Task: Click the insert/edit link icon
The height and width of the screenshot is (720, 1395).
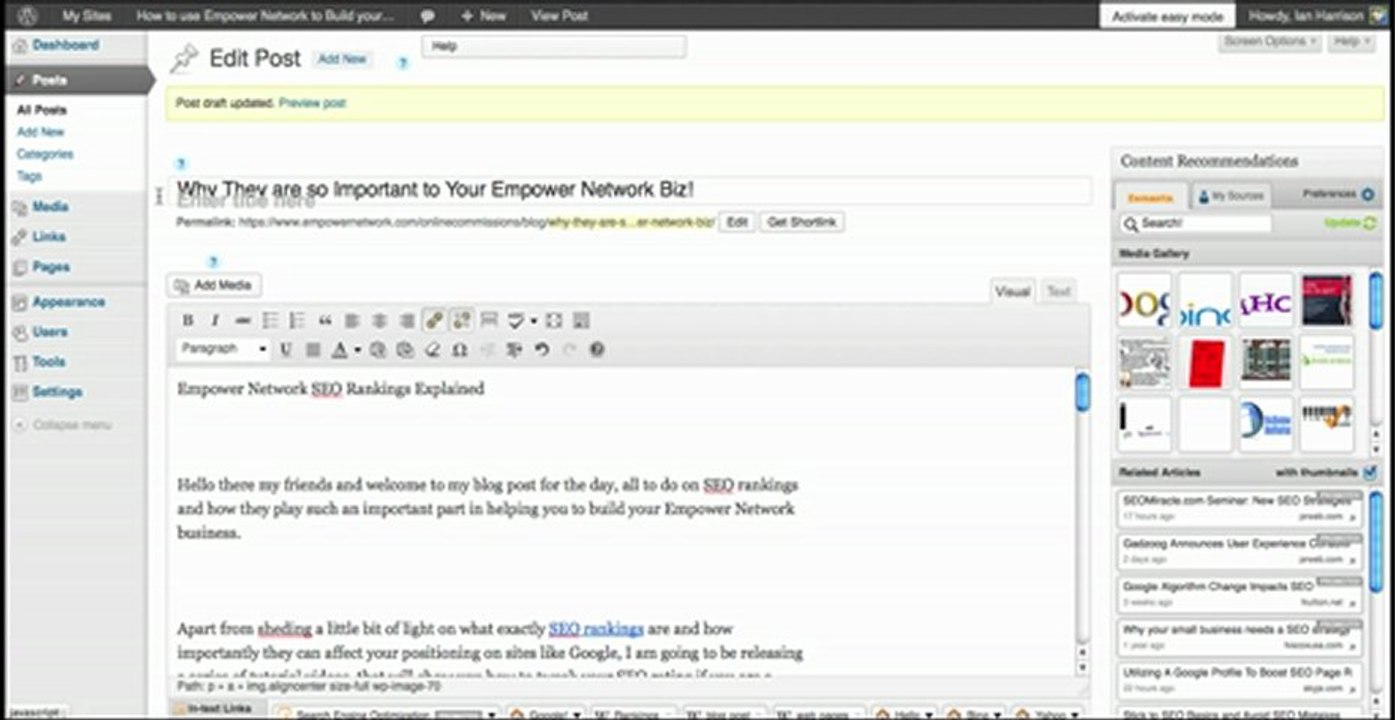Action: point(434,320)
